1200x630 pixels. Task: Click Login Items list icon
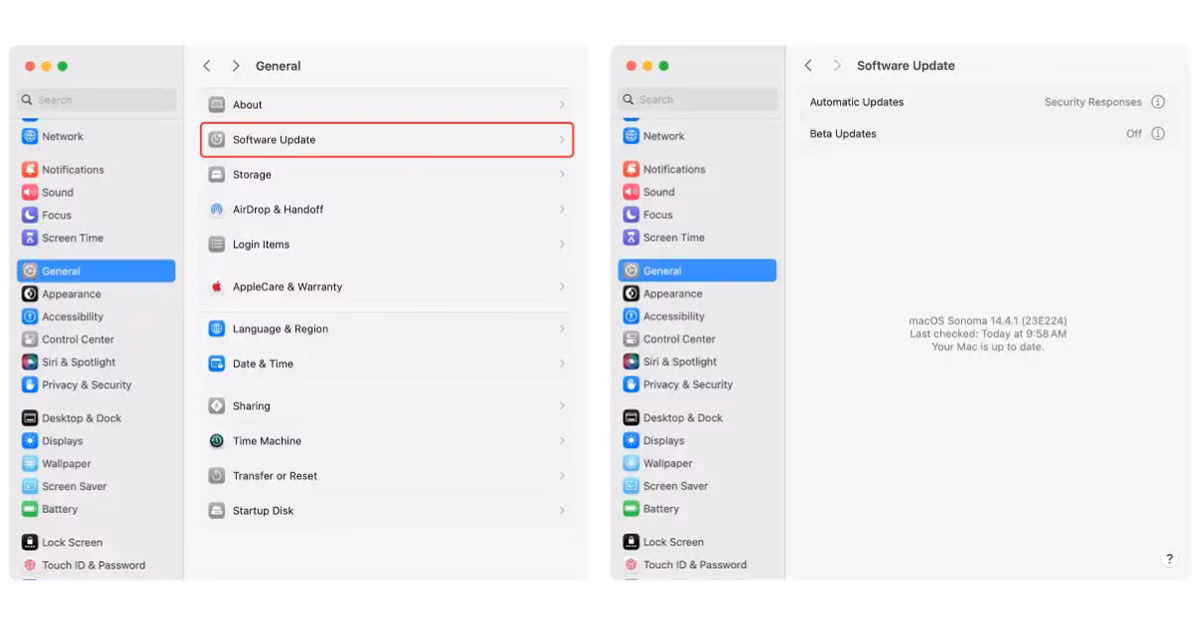[216, 245]
